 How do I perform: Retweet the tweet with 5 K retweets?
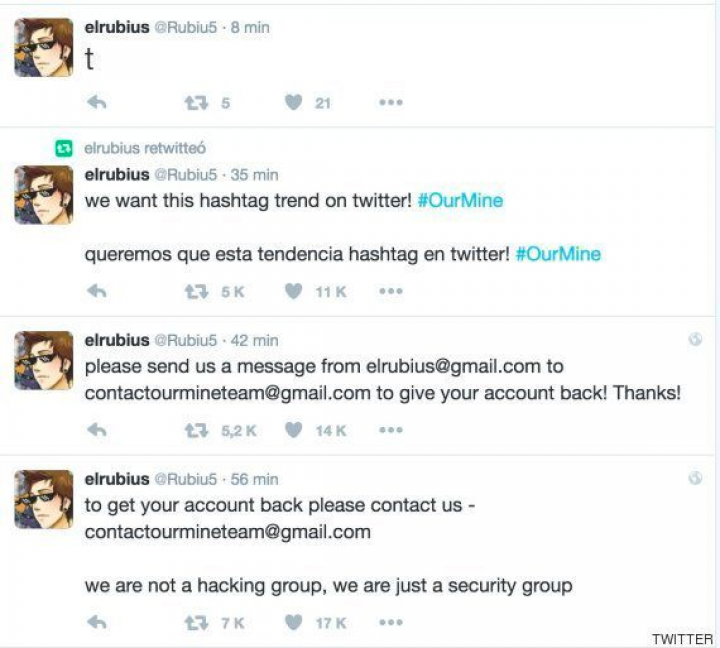pyautogui.click(x=194, y=291)
